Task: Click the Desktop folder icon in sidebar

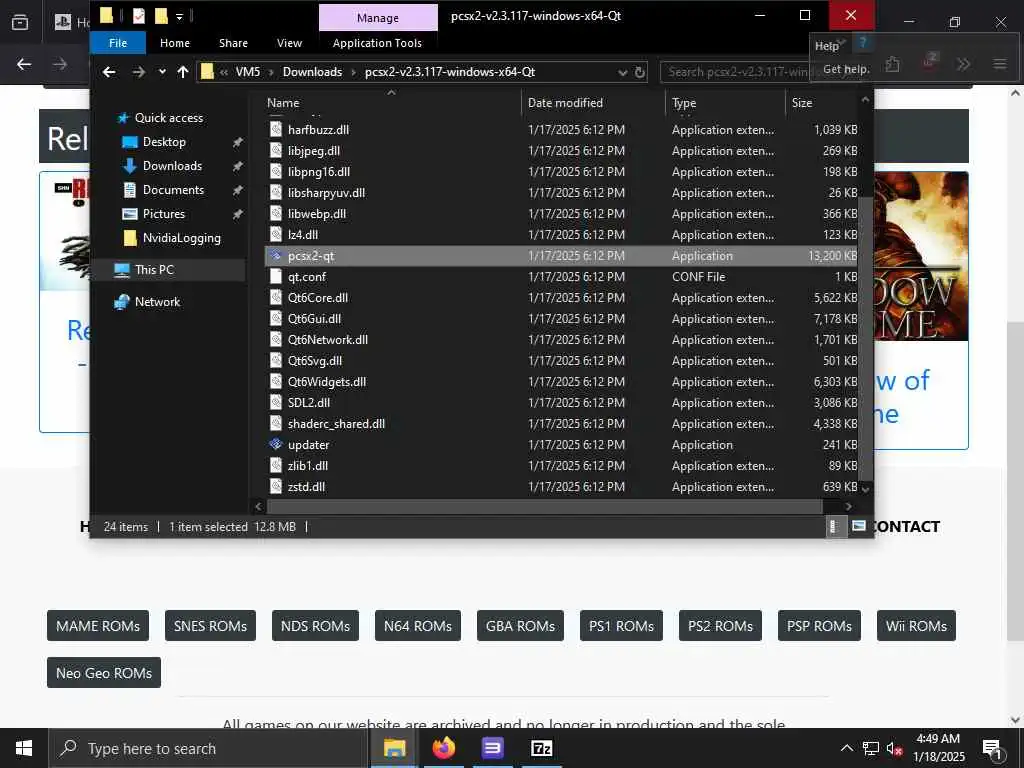Action: (130, 142)
